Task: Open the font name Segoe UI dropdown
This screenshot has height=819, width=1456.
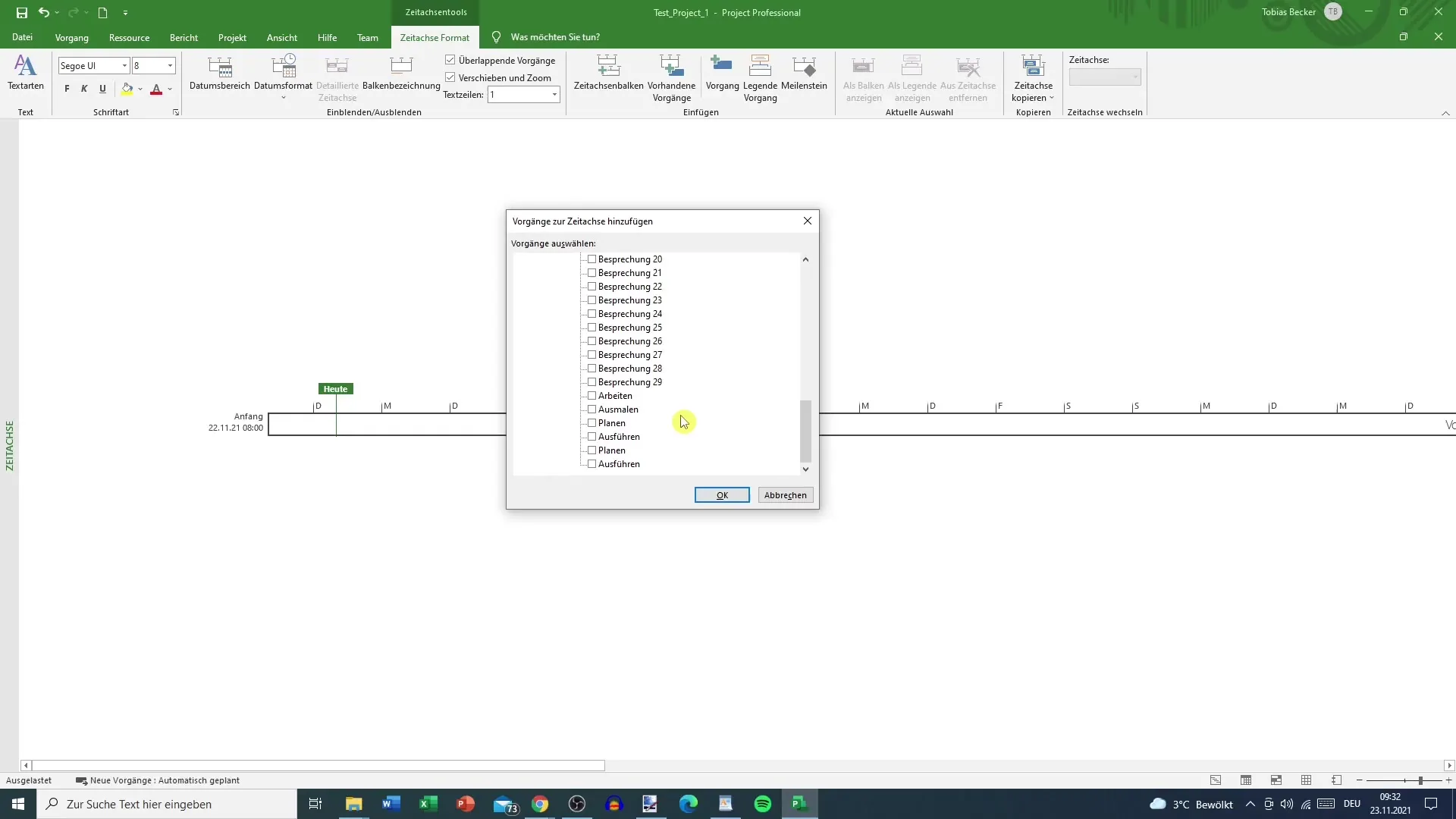Action: coord(124,66)
